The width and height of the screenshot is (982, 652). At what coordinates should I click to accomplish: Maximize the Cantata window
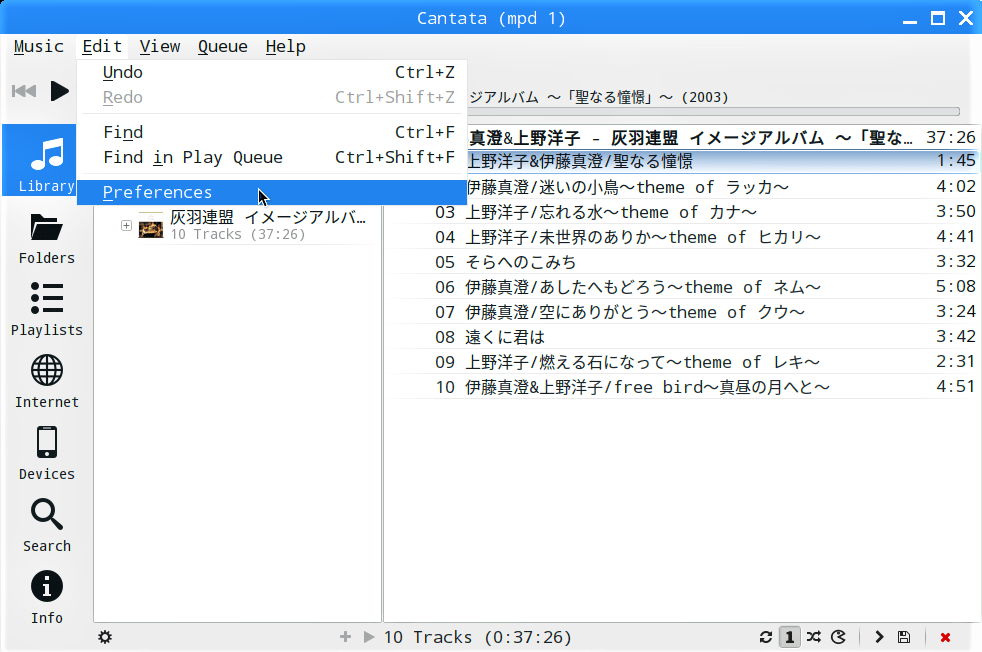tap(938, 18)
